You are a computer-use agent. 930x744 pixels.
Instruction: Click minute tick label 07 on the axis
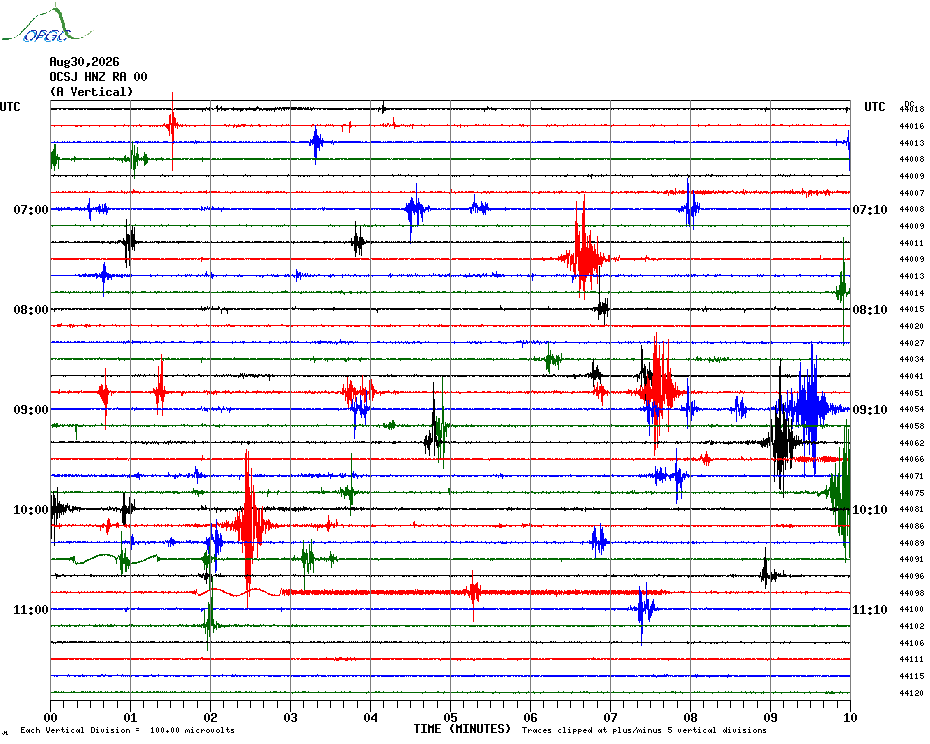[610, 717]
